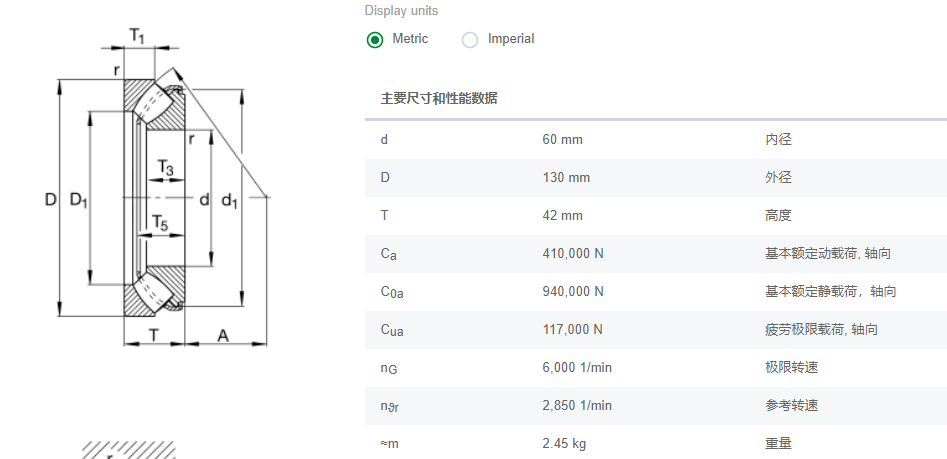Click the Cua parameter symbol cell
The height and width of the screenshot is (459, 947).
pos(391,329)
